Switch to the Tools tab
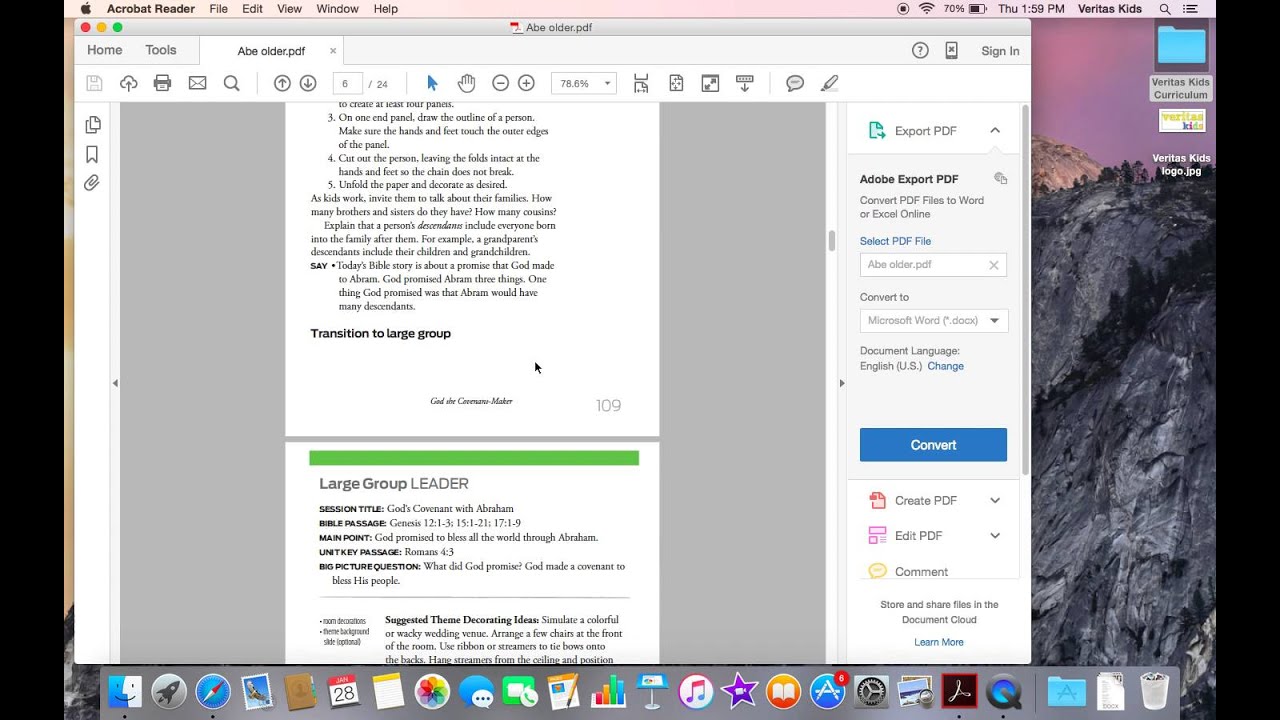Screen dimensions: 1280x720 point(161,50)
